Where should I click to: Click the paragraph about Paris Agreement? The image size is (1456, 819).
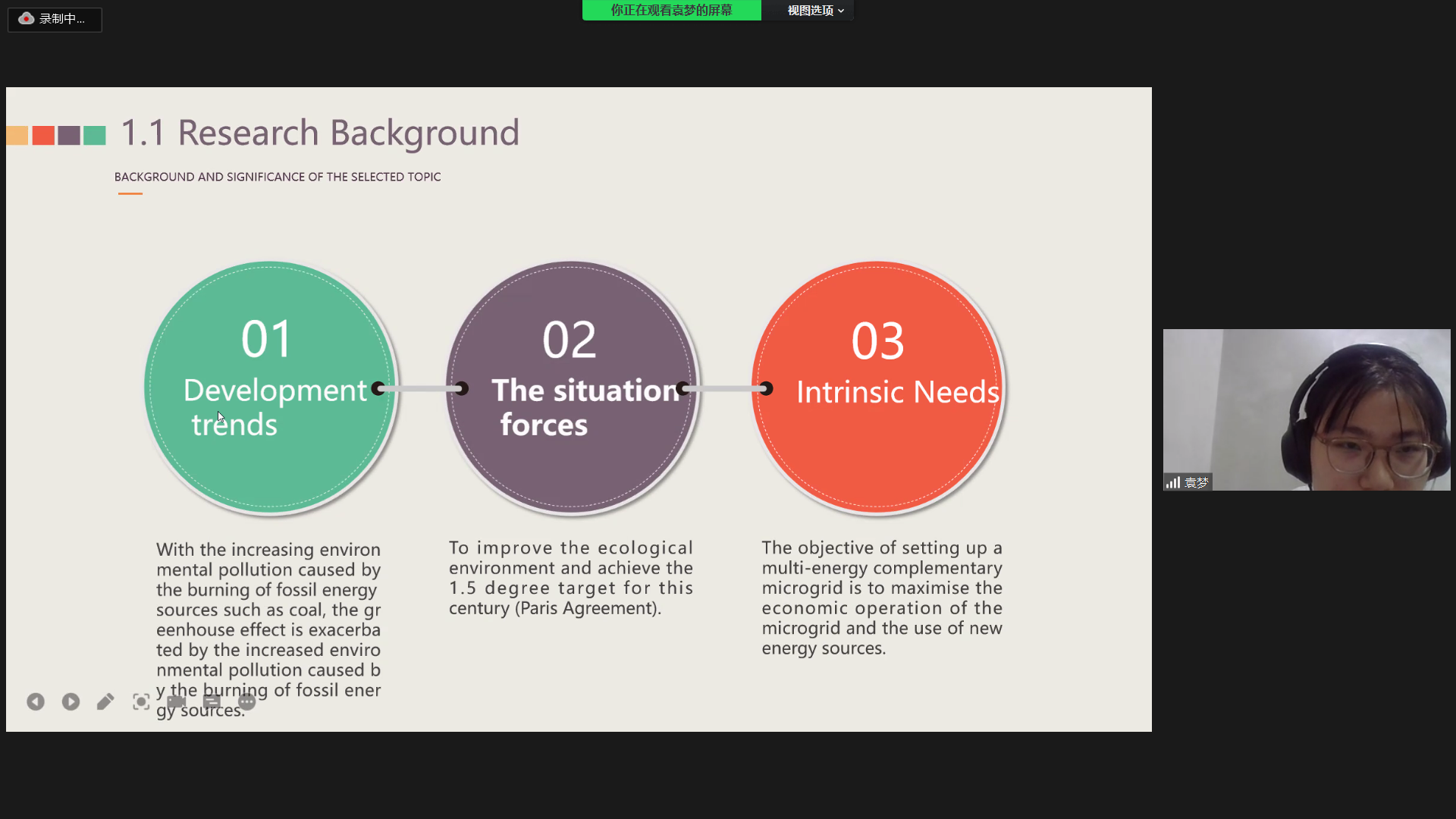coord(571,578)
